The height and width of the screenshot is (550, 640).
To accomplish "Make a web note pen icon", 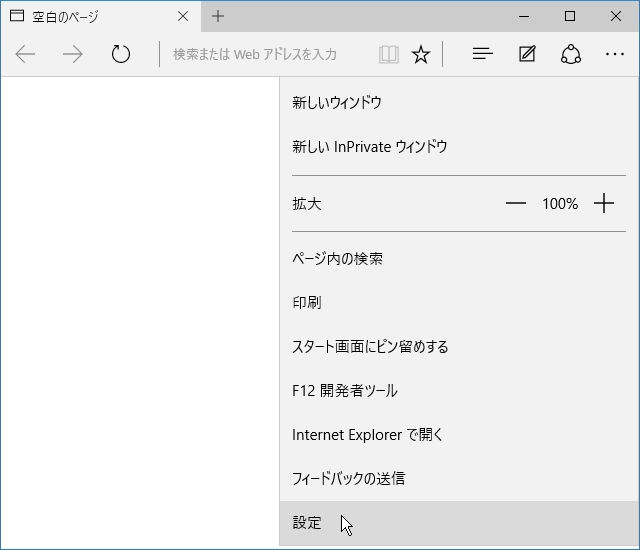I will coord(527,54).
